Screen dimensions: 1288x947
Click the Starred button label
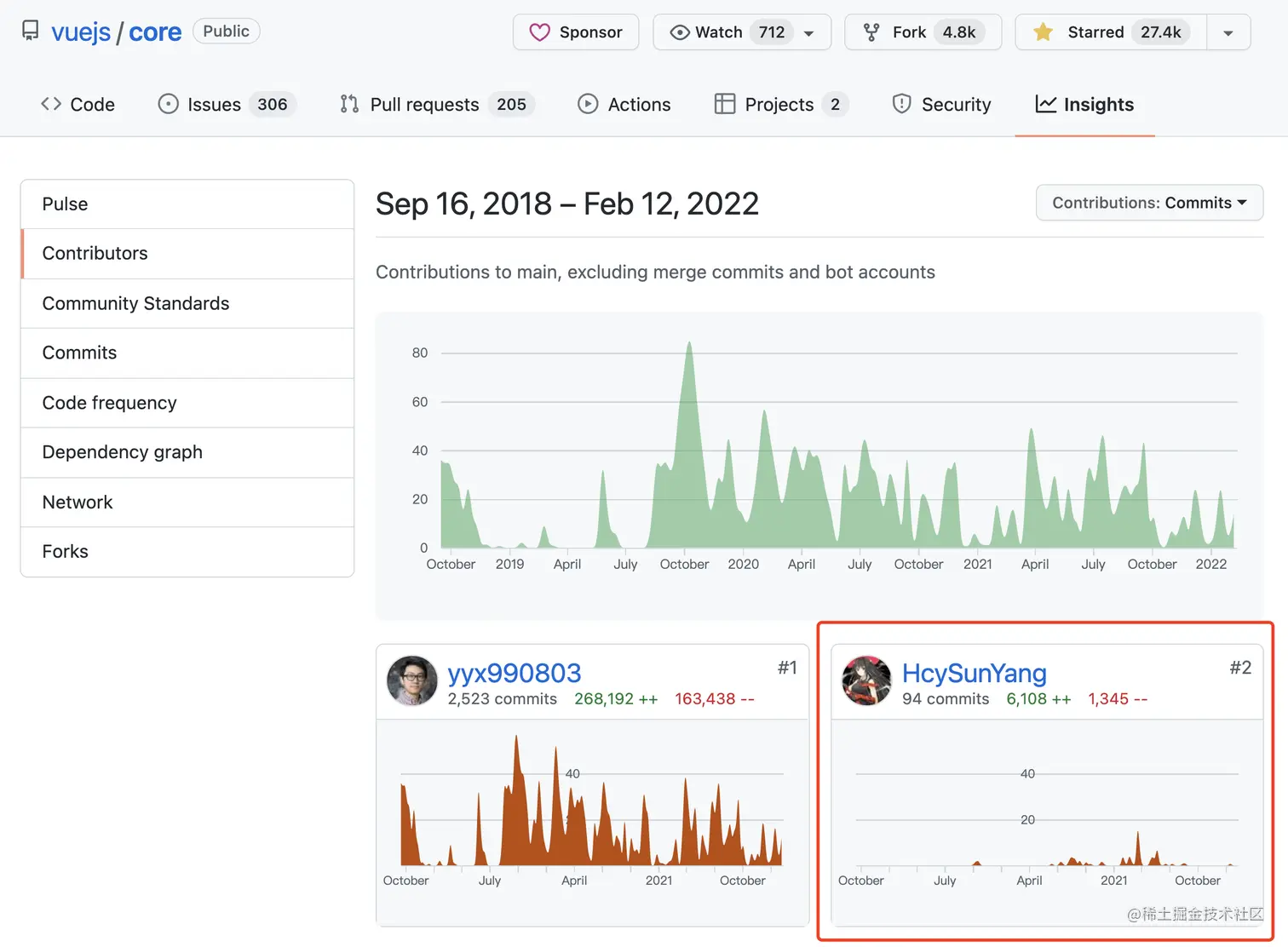[1095, 32]
